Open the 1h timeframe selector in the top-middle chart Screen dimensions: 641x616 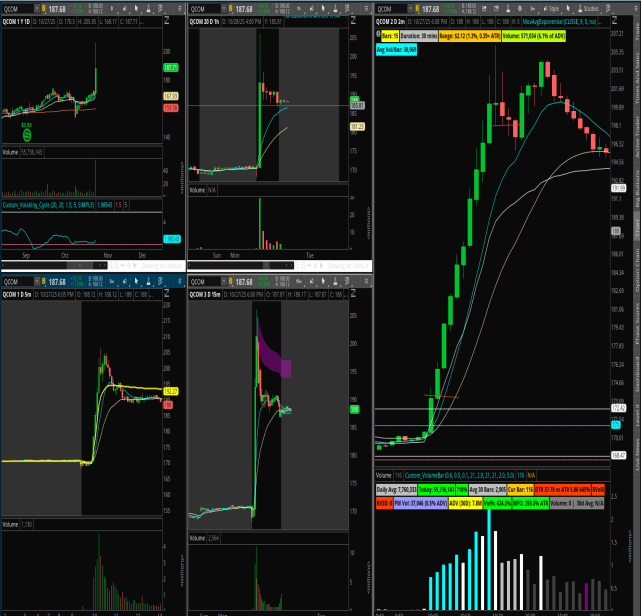[x=299, y=9]
